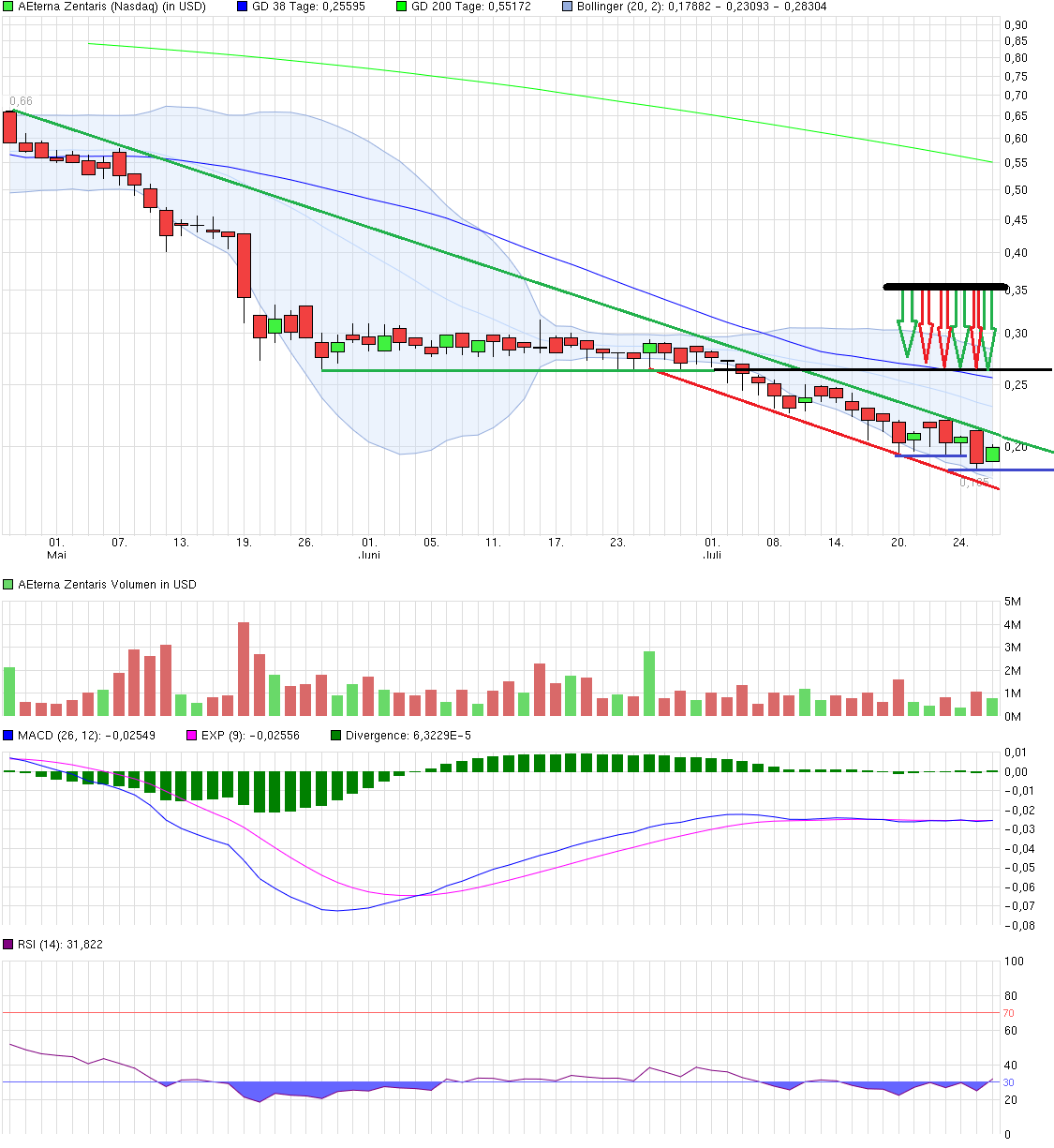Click the 5M volume axis label
Viewport: 1054px width, 1148px height.
point(1013,602)
